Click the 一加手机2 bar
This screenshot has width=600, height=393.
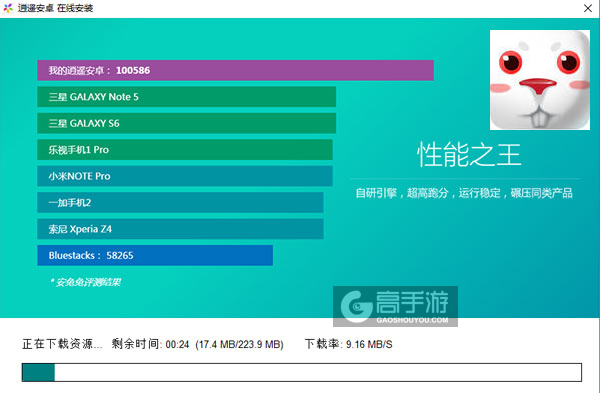pyautogui.click(x=180, y=202)
